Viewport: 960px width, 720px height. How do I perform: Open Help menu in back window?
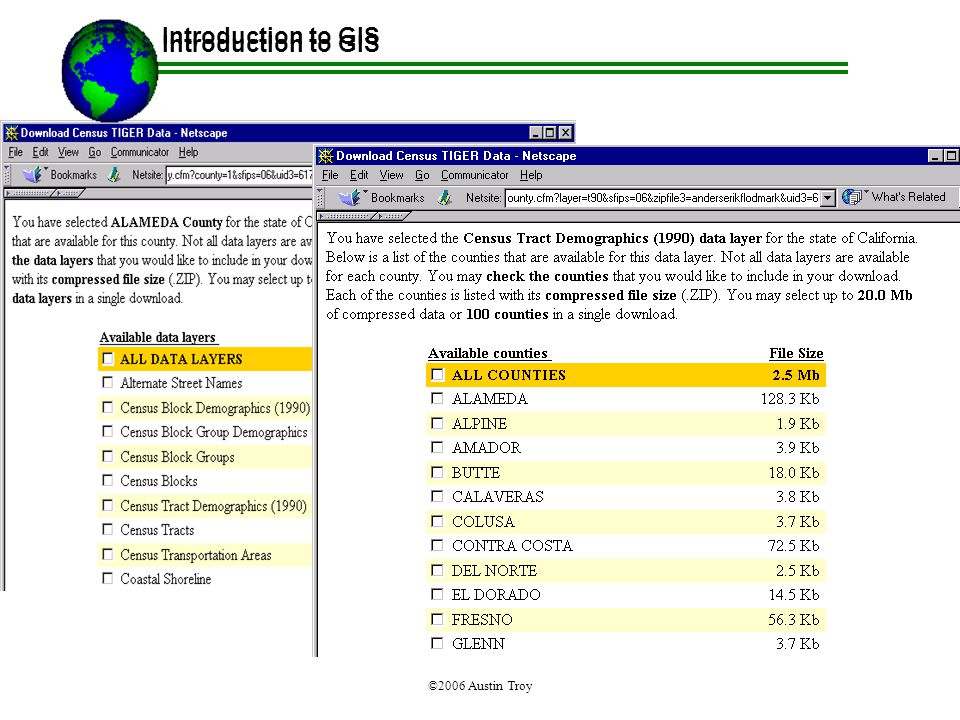pos(188,152)
